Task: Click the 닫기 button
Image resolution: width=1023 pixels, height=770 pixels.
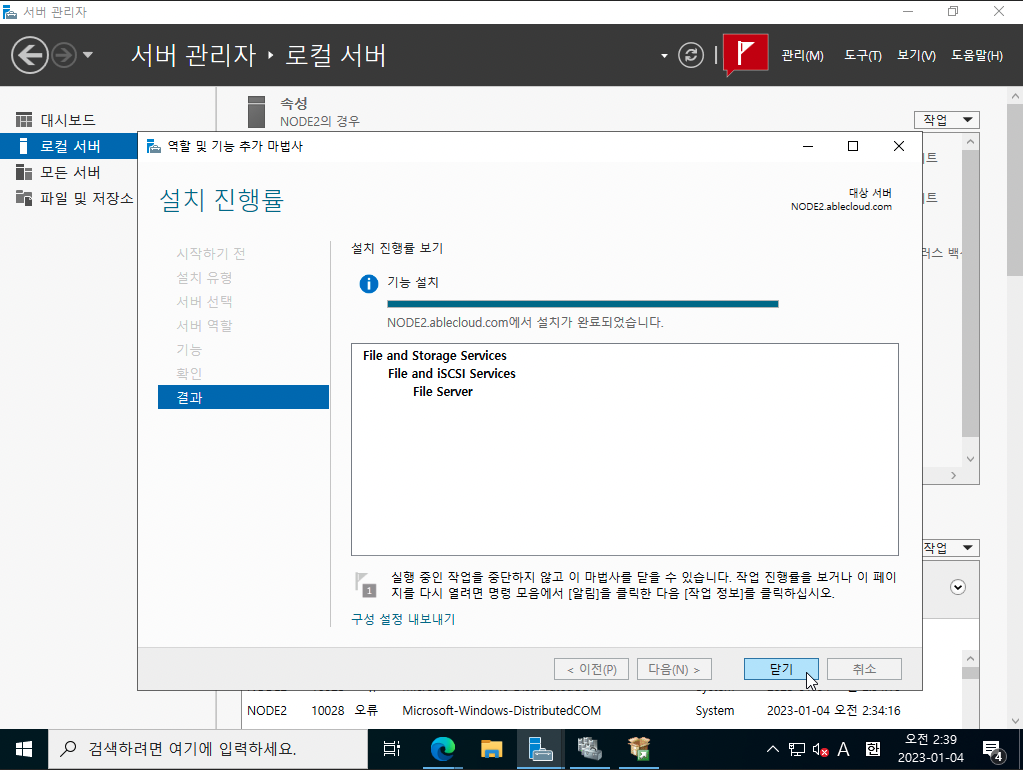Action: point(781,669)
